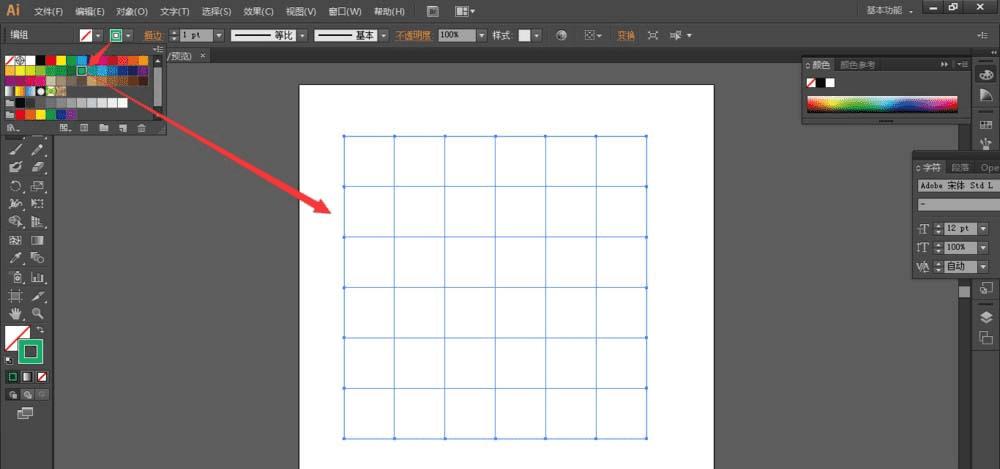Select the Zoom tool
This screenshot has height=469, width=1000.
point(38,313)
